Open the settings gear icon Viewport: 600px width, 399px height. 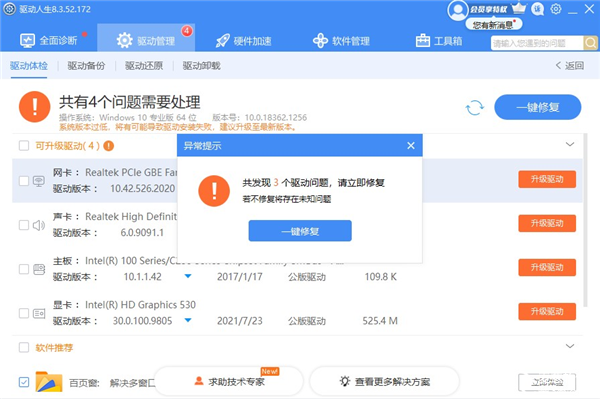point(556,9)
